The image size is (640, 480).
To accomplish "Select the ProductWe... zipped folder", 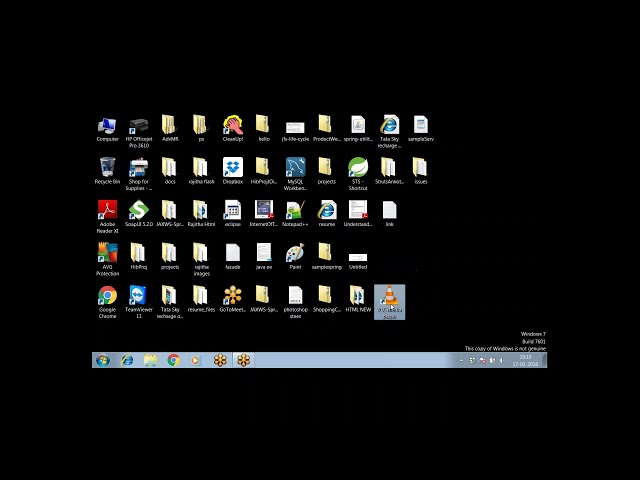I will tap(327, 129).
